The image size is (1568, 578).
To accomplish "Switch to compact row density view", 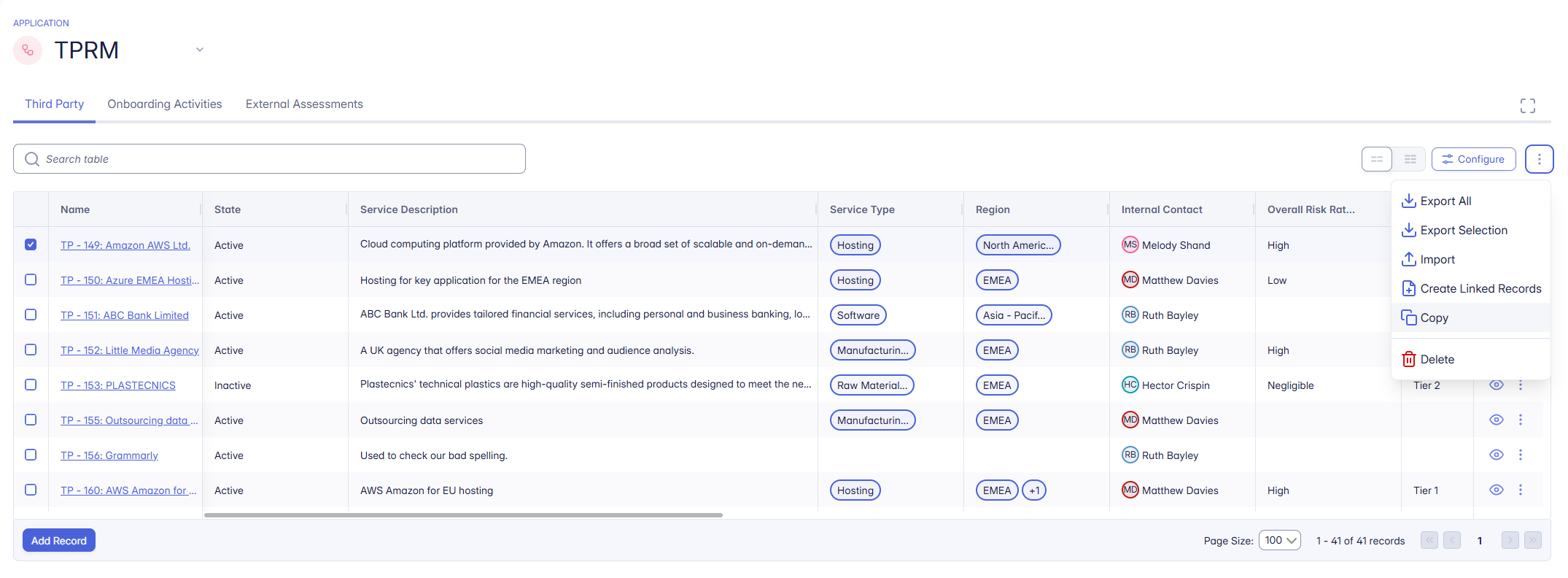I will (x=1410, y=159).
